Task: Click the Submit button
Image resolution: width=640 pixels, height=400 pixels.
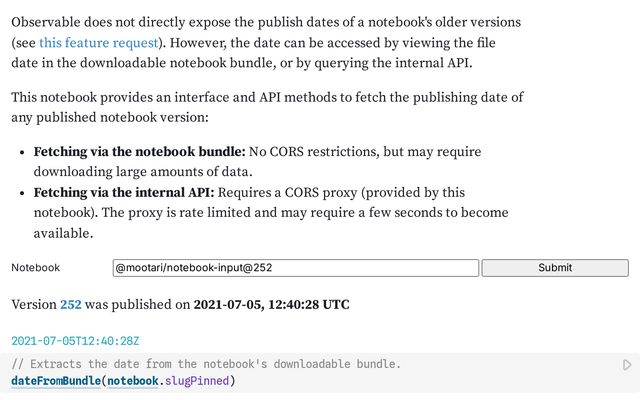Action: (555, 268)
